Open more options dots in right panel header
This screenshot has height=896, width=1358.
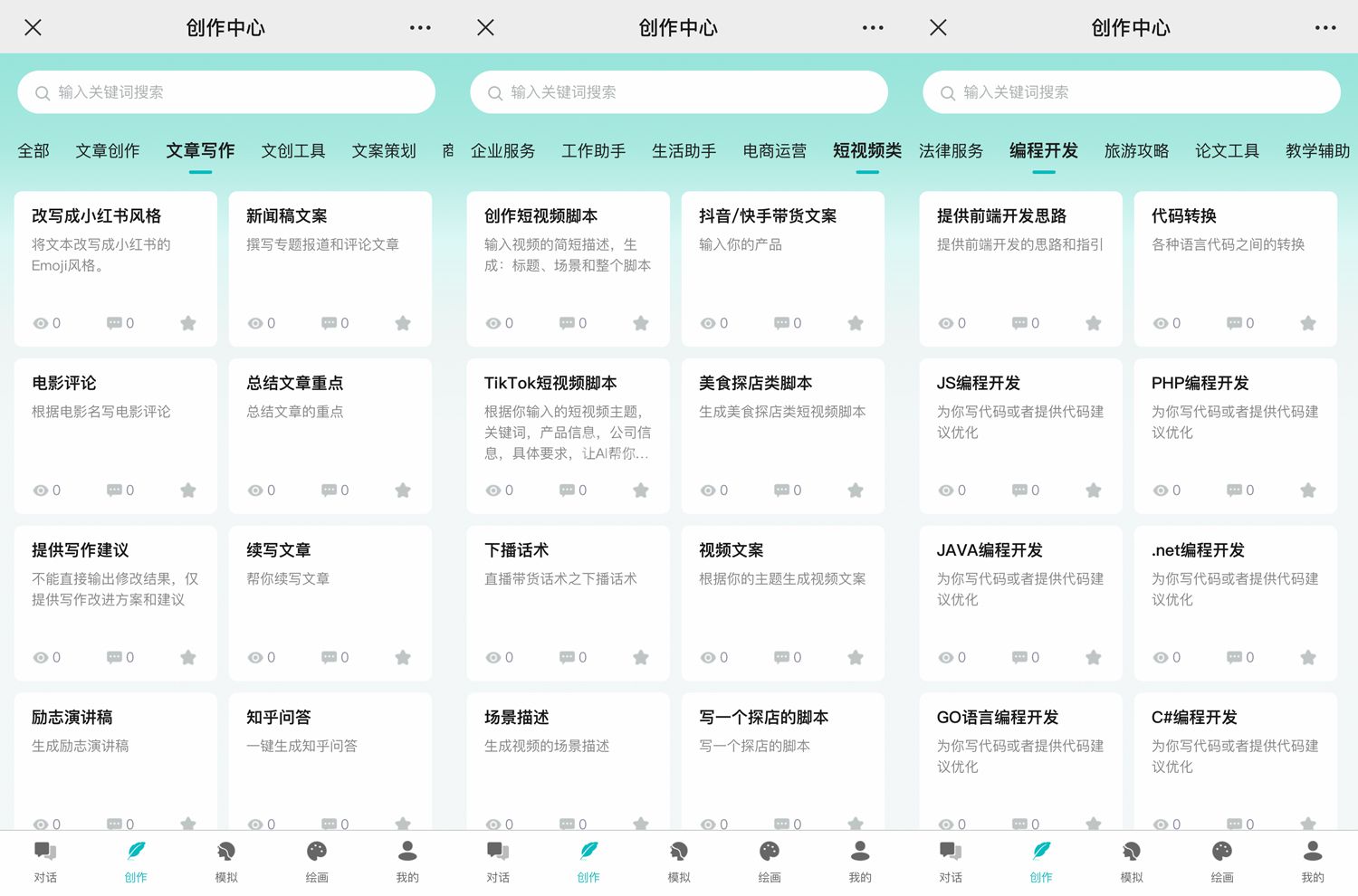(x=1325, y=28)
